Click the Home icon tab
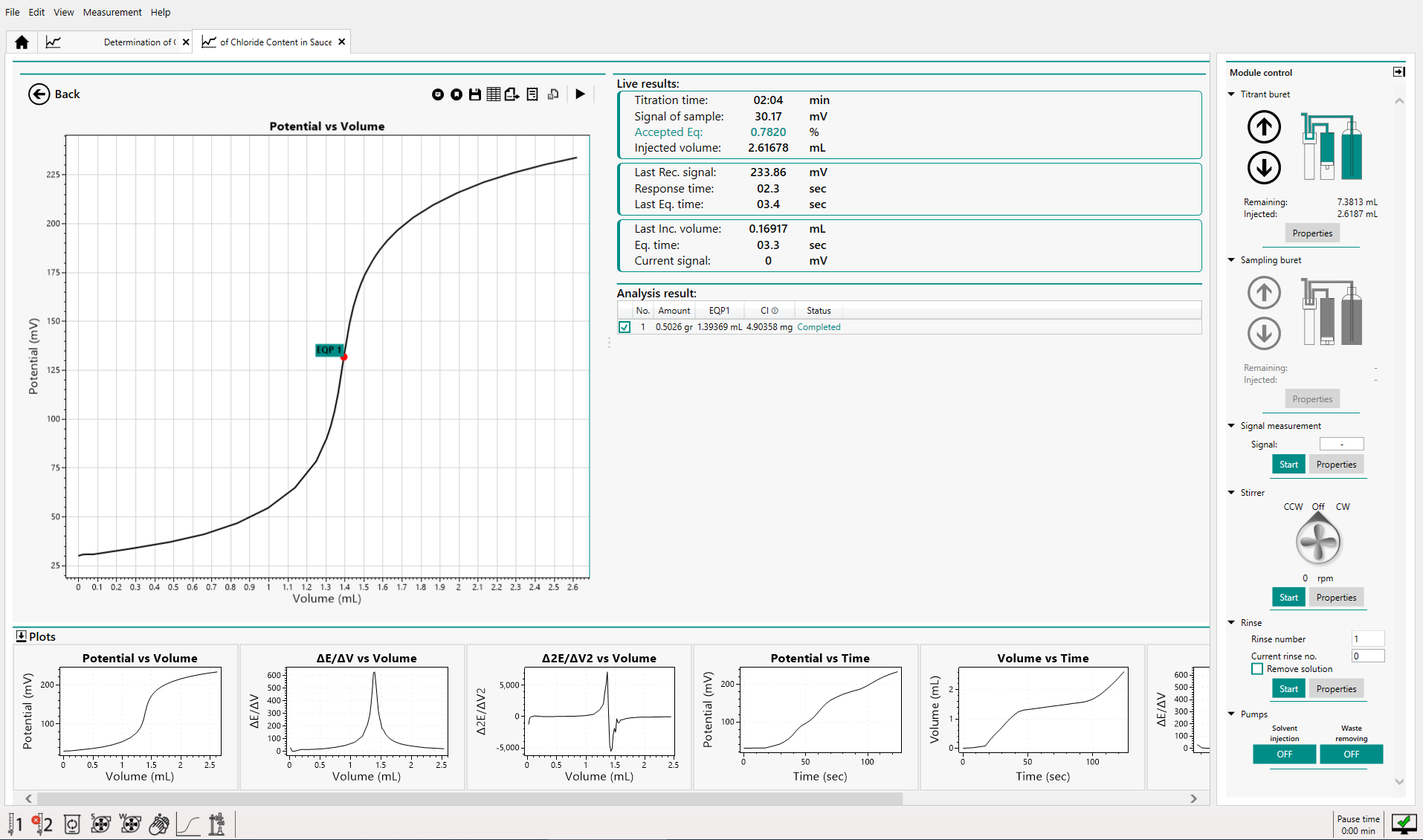 (22, 42)
